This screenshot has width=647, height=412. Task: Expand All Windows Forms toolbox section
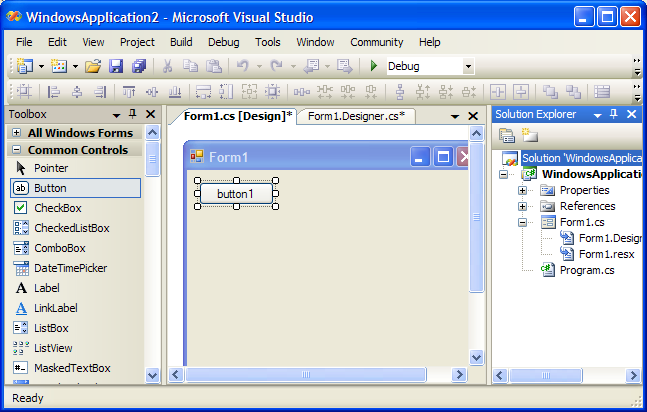pos(17,133)
